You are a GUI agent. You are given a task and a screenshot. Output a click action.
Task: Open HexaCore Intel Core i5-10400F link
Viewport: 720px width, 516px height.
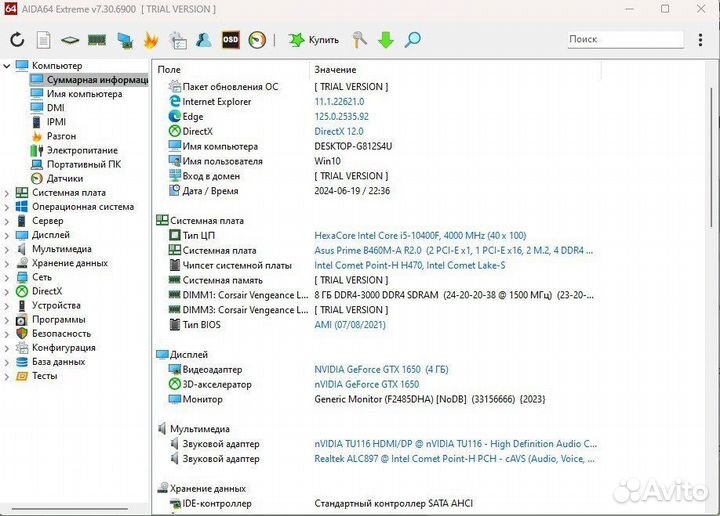[420, 236]
